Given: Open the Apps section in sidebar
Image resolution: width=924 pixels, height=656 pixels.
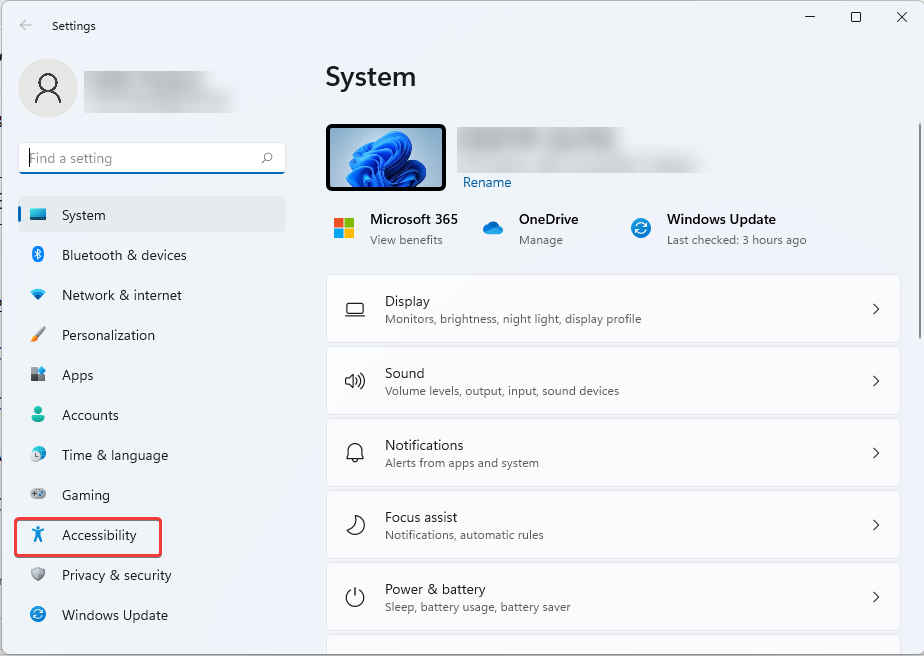Looking at the screenshot, I should pyautogui.click(x=78, y=375).
